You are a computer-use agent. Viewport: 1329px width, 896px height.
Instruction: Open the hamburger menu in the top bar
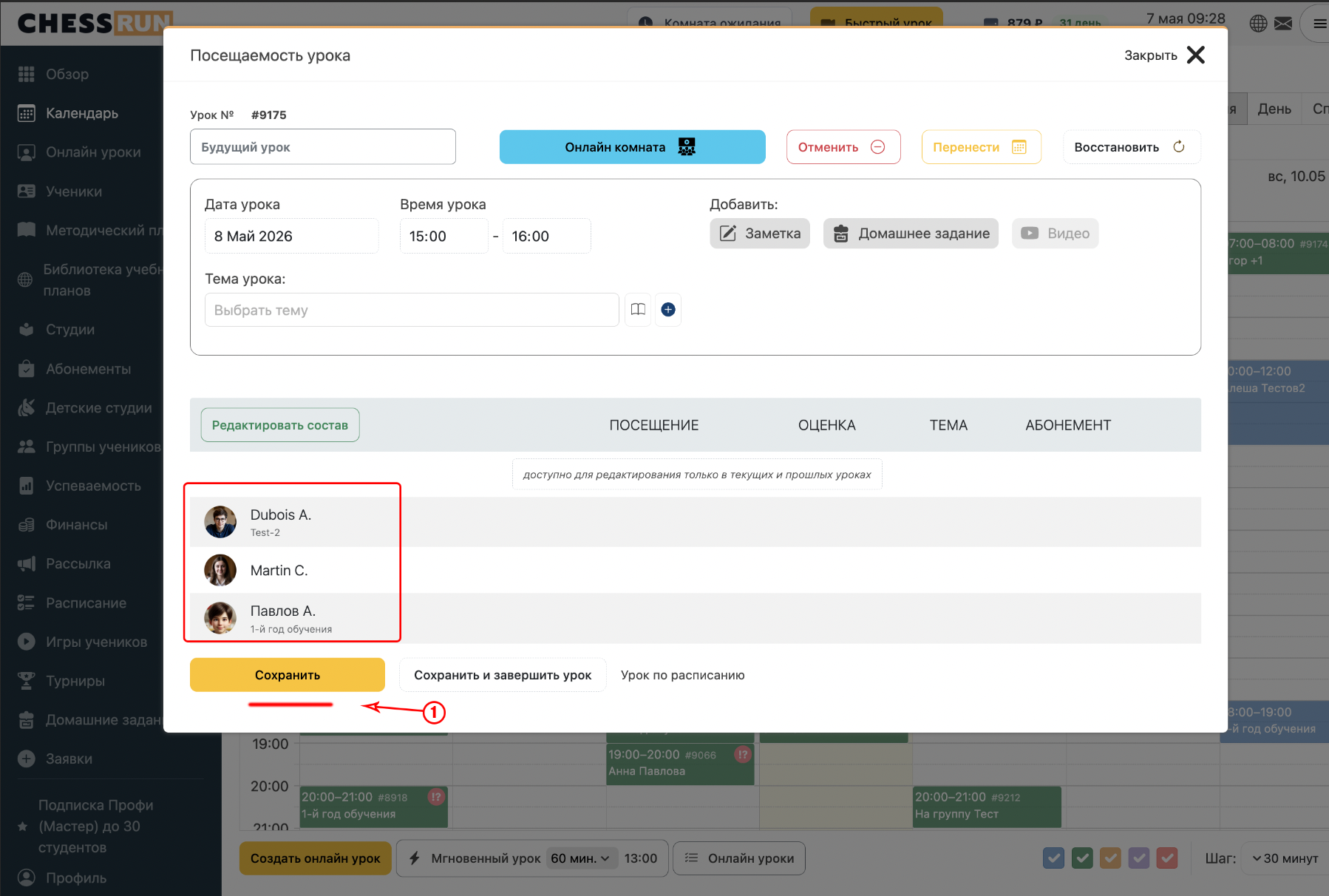click(x=1319, y=24)
